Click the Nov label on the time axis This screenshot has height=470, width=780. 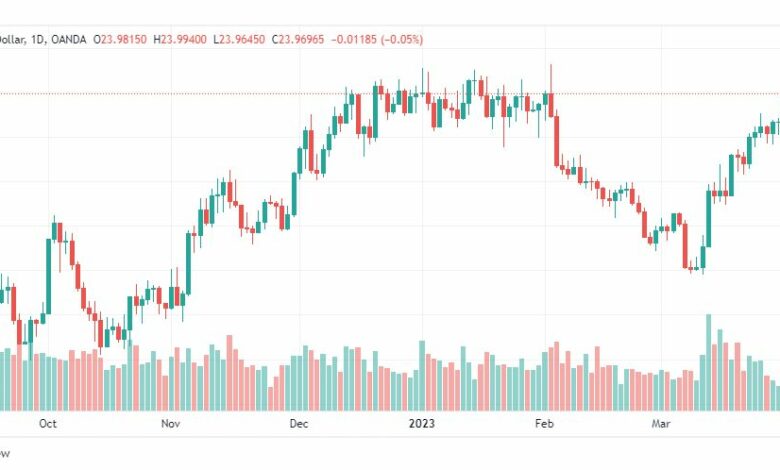pos(170,423)
